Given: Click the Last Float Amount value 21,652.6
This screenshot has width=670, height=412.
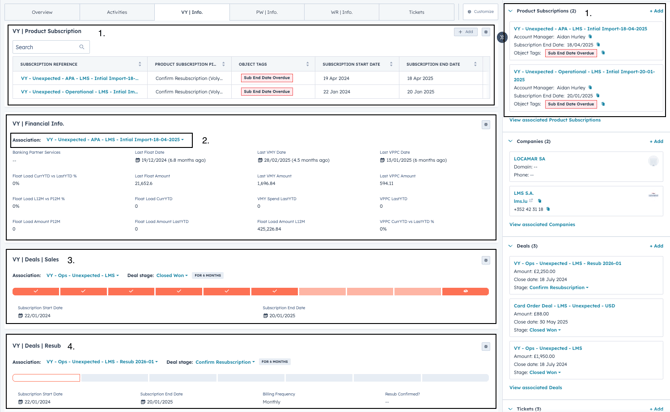Looking at the screenshot, I should 144,183.
